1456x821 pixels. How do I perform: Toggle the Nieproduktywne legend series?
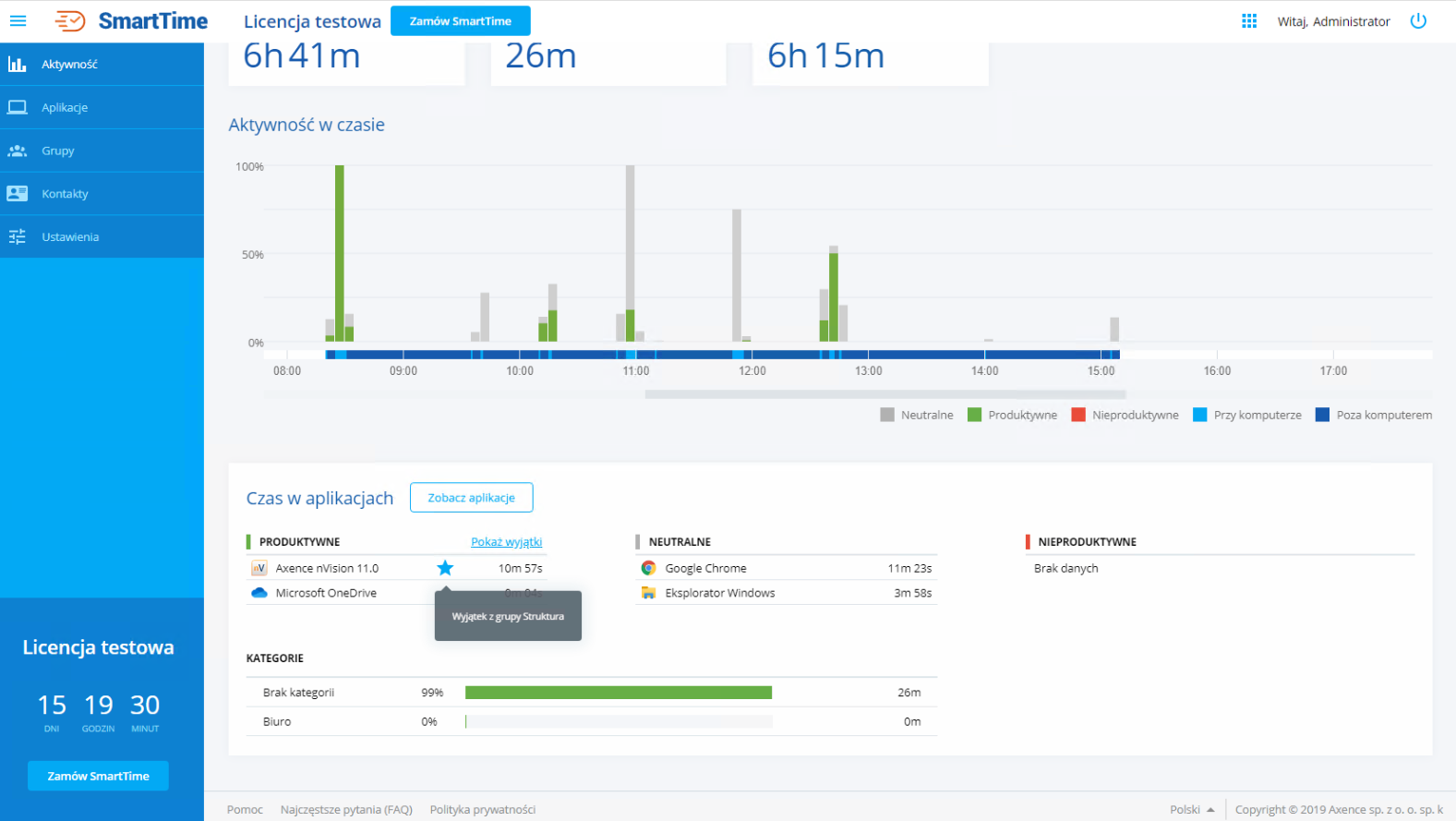(1125, 416)
